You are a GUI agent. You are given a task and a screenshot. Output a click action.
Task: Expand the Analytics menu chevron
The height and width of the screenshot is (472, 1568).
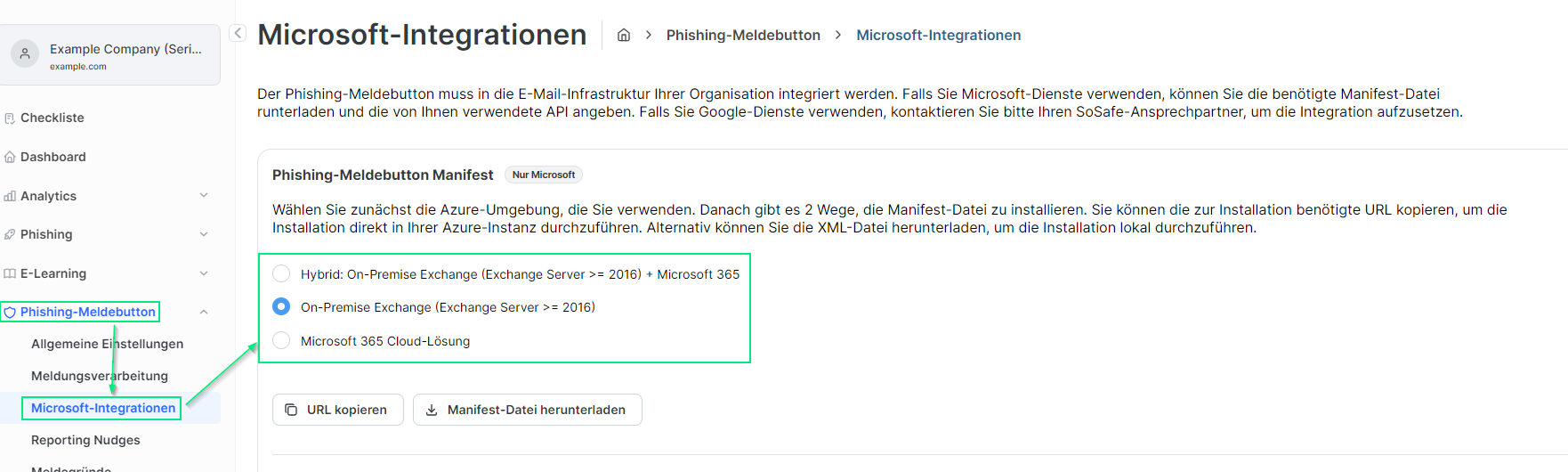(x=204, y=195)
